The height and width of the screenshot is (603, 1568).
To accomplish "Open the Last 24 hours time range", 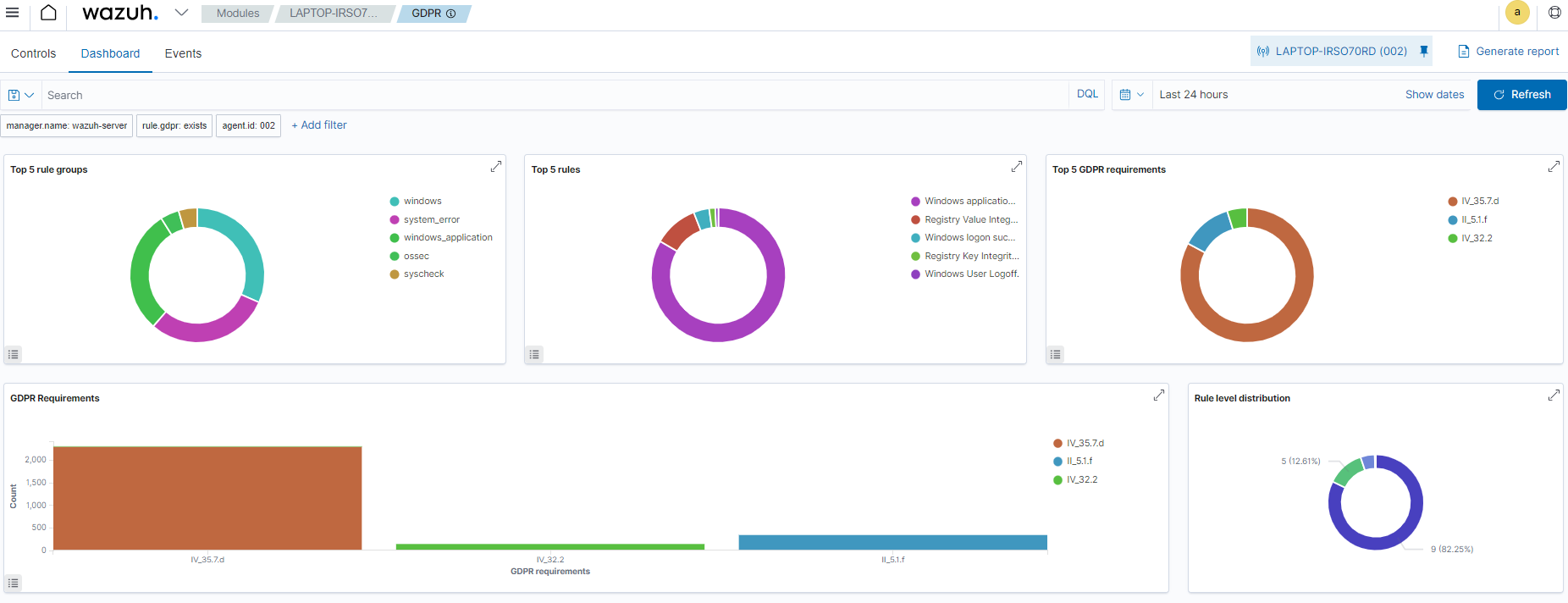I will (x=1193, y=95).
